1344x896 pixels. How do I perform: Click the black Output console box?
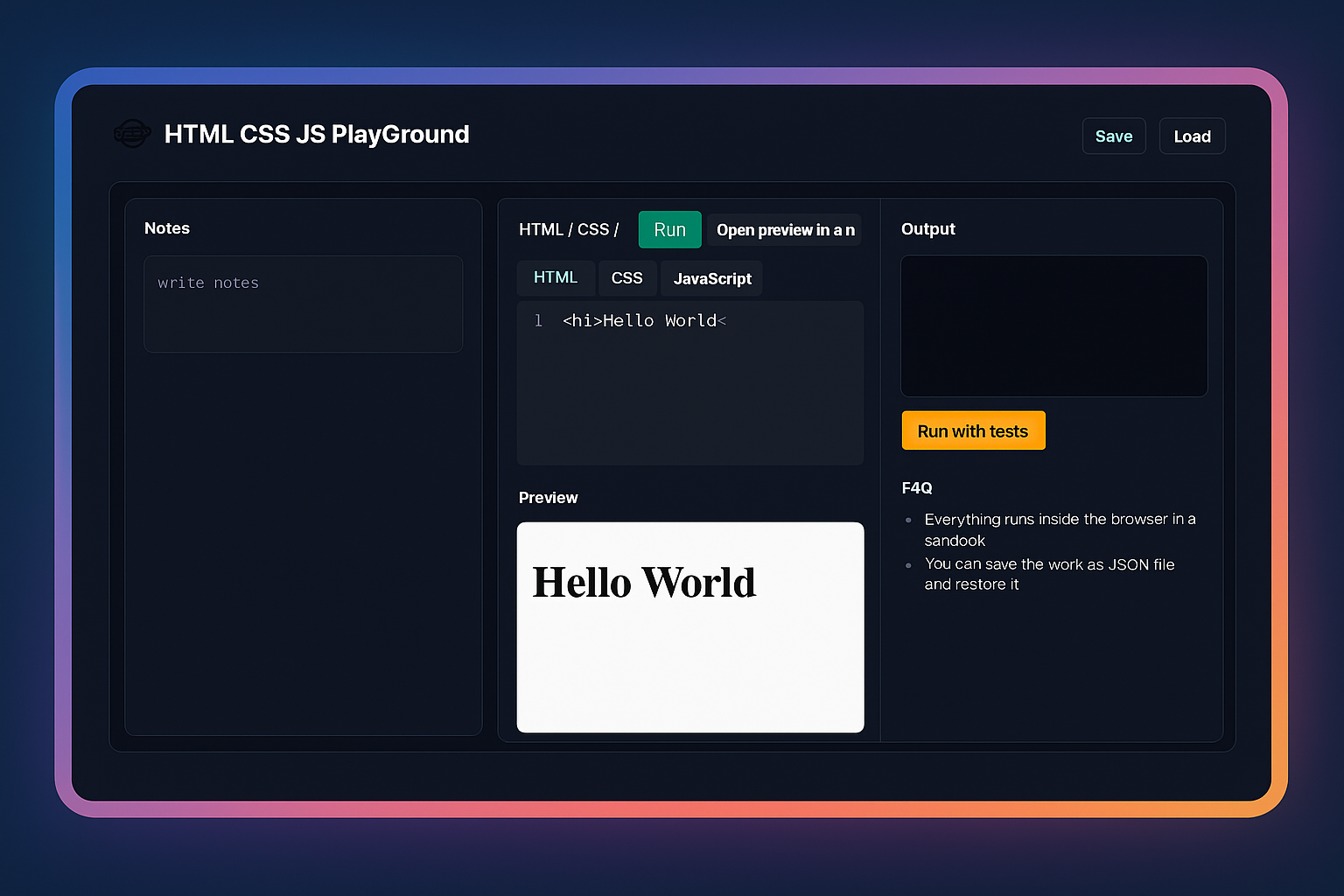(x=1053, y=326)
